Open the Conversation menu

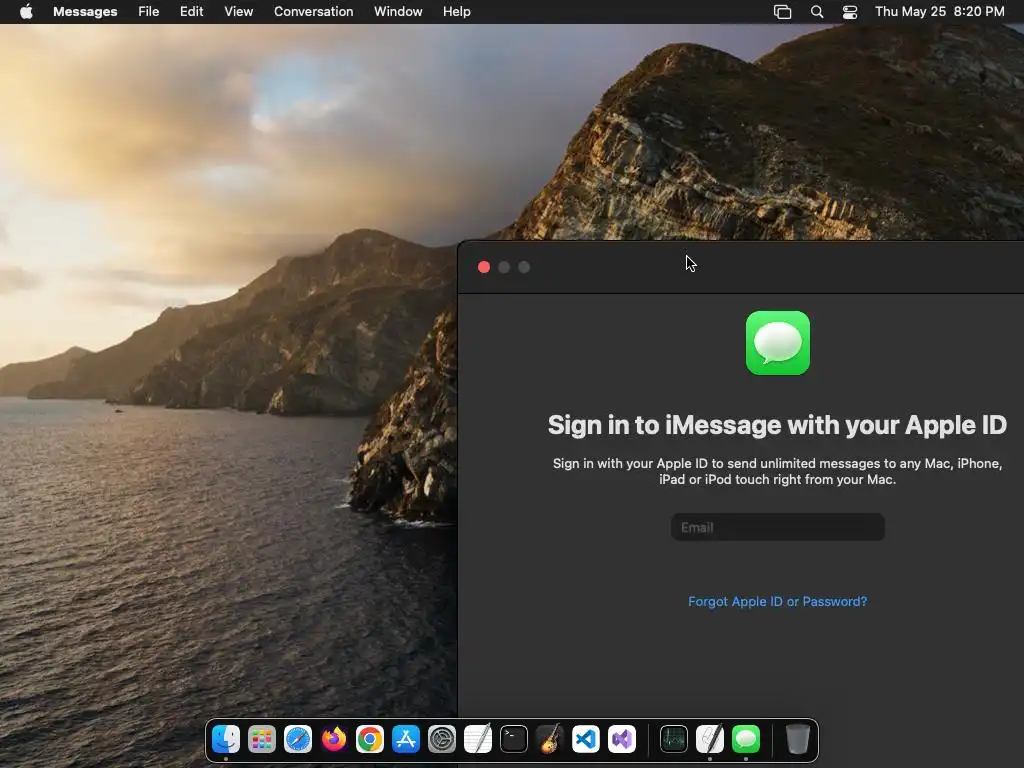(x=313, y=12)
